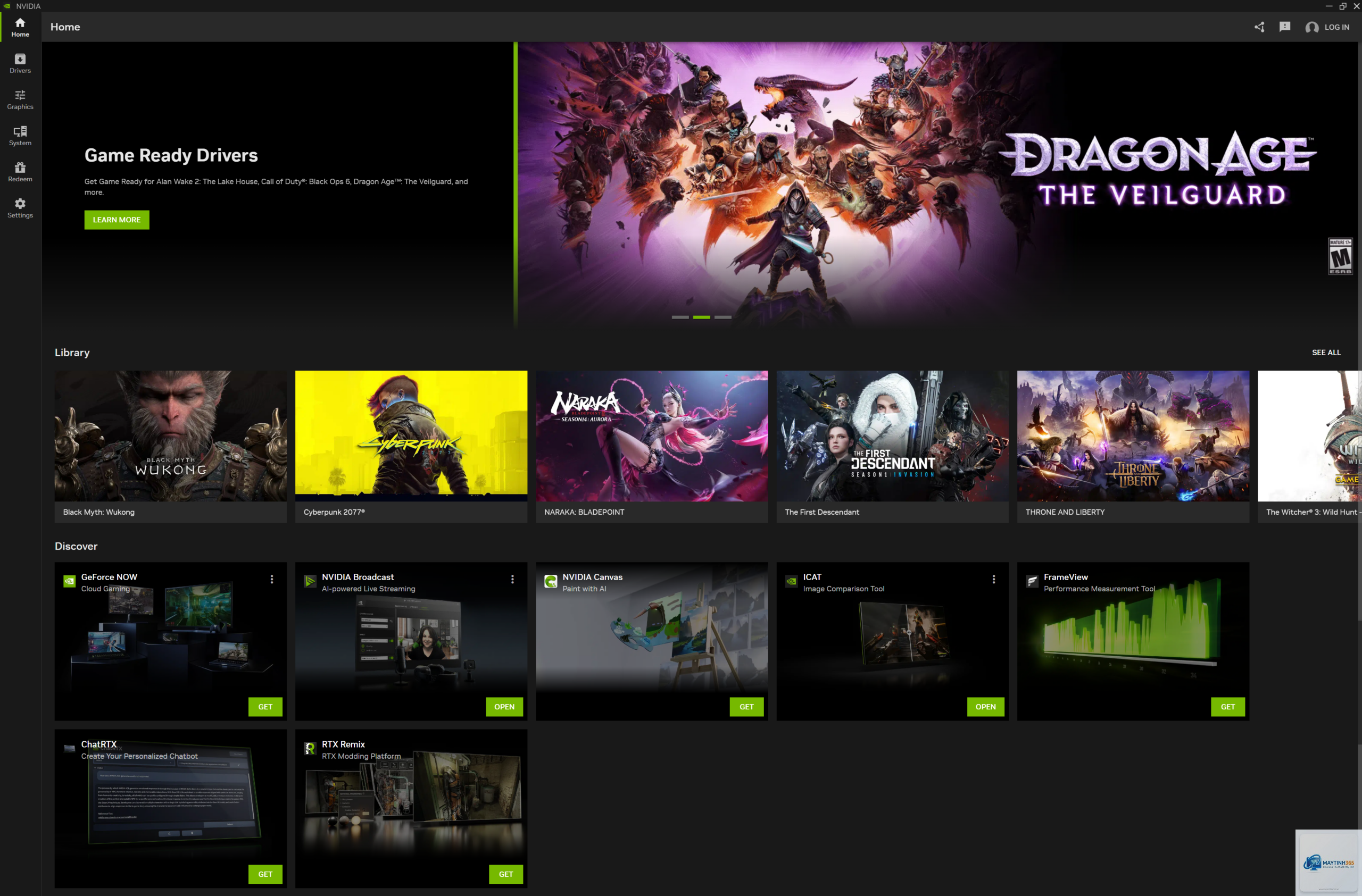Open Black Myth: Wukong game tile

coord(171,446)
